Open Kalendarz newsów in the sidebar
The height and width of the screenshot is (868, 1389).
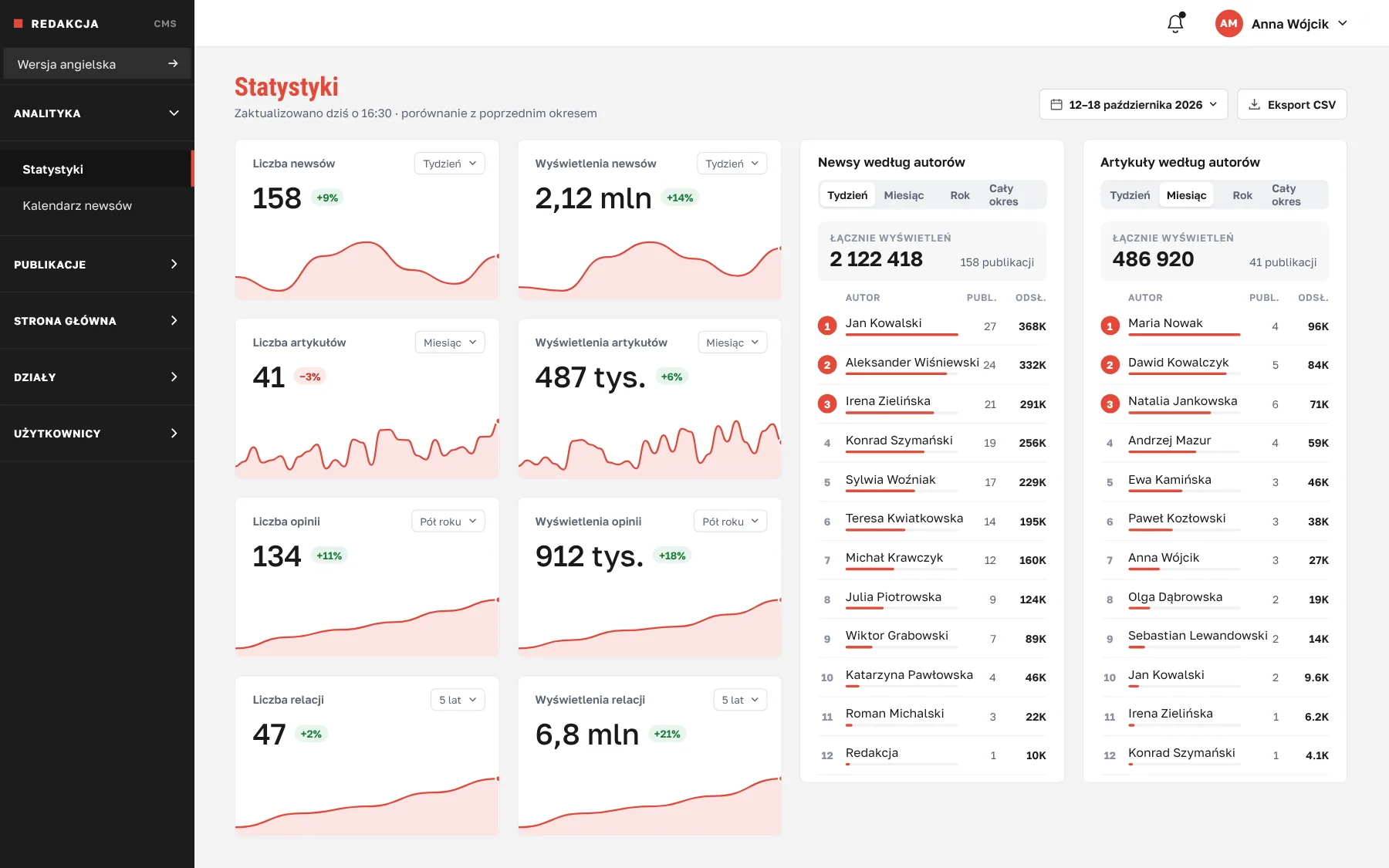pos(96,205)
